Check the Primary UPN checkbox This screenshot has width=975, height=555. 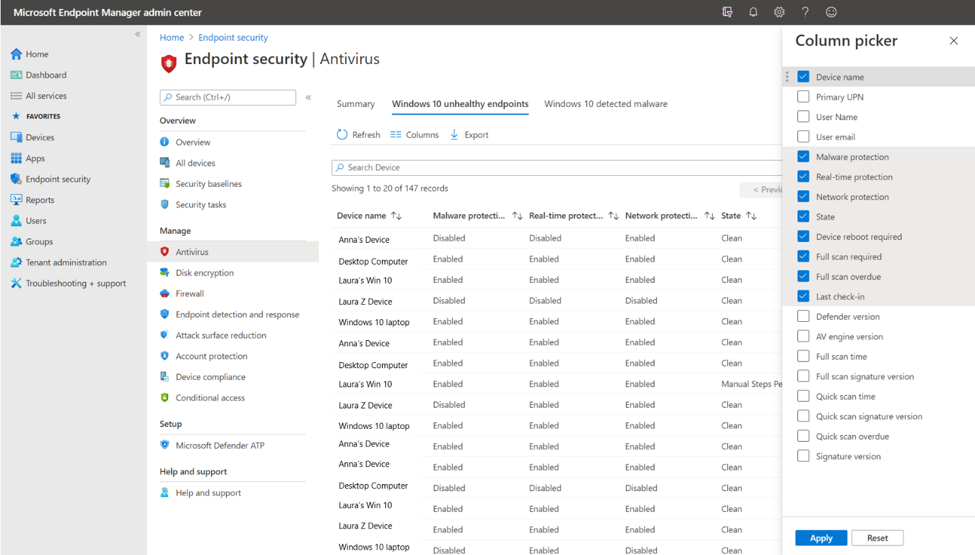[x=803, y=96]
